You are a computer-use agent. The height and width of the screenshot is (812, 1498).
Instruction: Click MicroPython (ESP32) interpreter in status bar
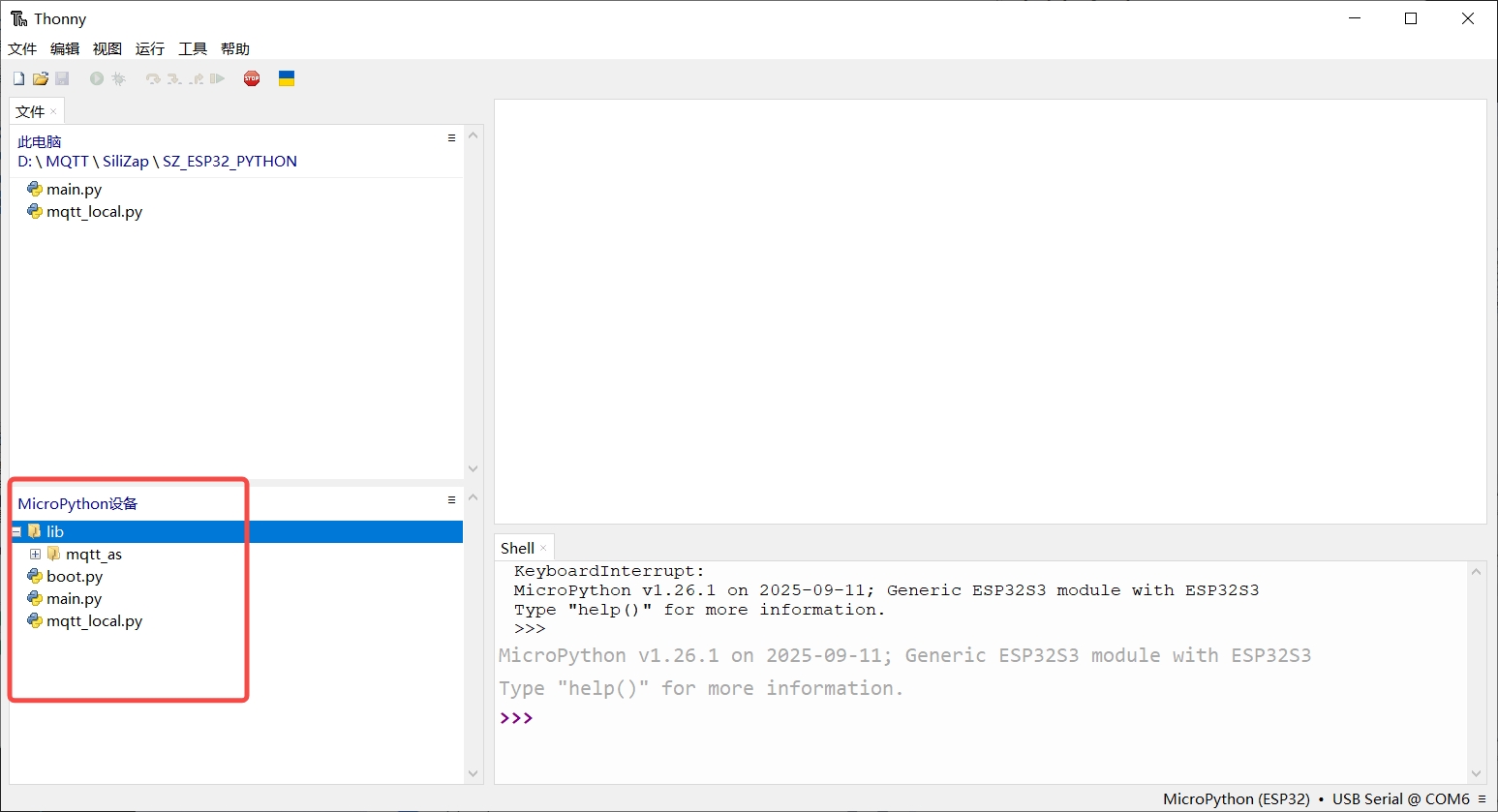1237,798
